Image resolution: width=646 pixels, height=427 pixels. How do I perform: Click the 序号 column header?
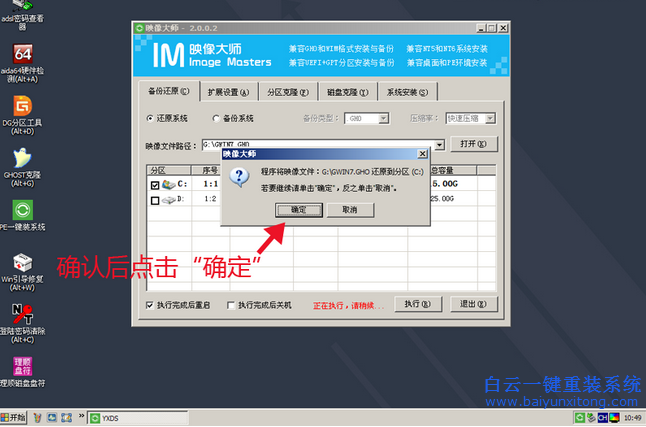(x=210, y=170)
